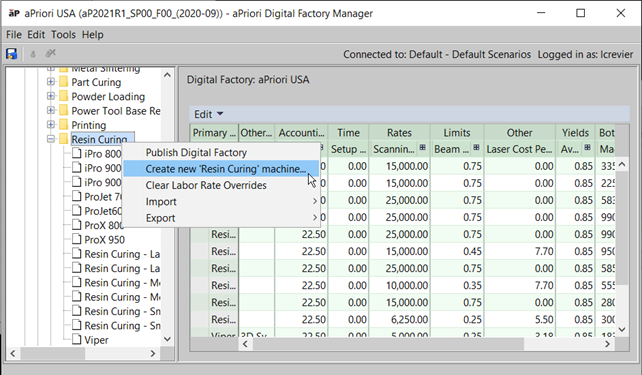The image size is (642, 375).
Task: Click the expand icon in Beam... column header
Action: coord(476,147)
